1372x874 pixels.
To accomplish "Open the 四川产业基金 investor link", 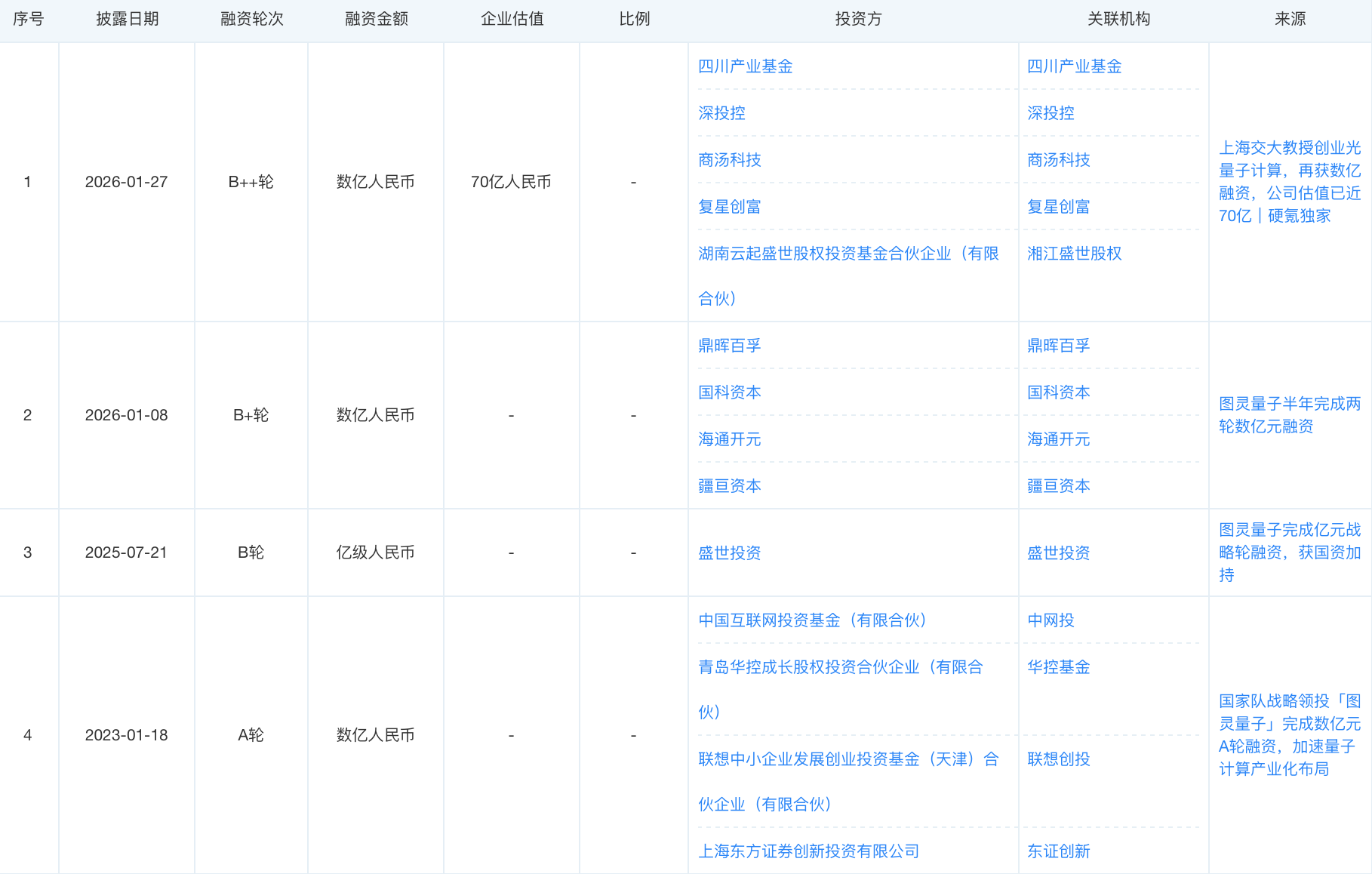I will pyautogui.click(x=745, y=66).
